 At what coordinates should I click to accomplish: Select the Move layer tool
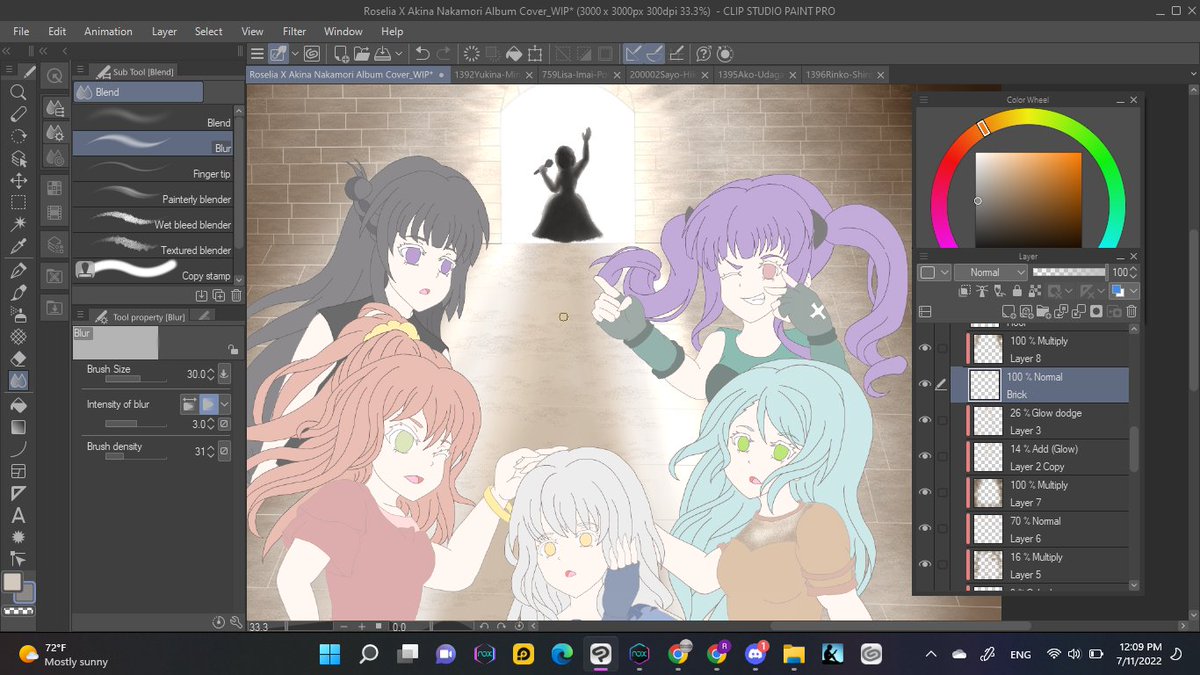coord(18,181)
